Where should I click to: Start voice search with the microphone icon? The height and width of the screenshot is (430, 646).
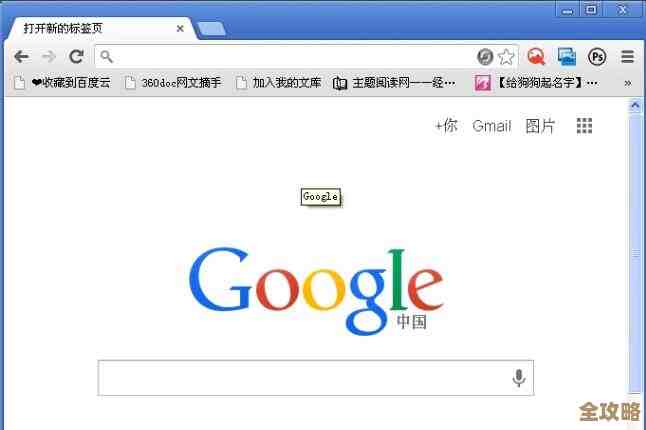[x=519, y=378]
